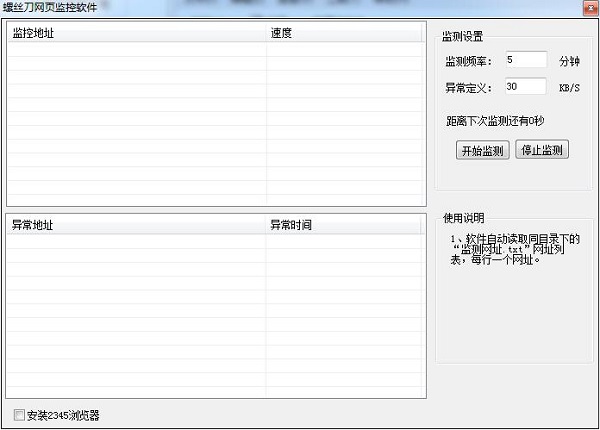Click the 分钟 unit label
Viewport: 600px width, 430px height.
pyautogui.click(x=569, y=61)
